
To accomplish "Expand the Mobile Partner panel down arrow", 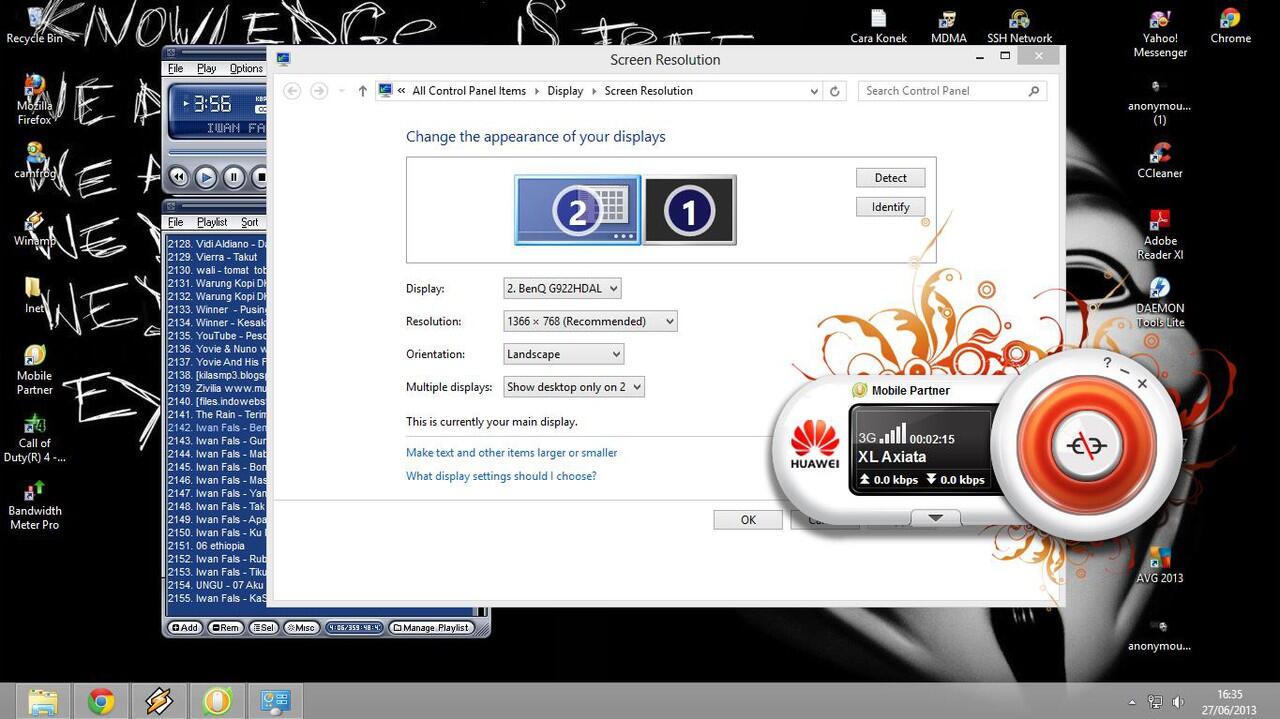I will tap(936, 517).
